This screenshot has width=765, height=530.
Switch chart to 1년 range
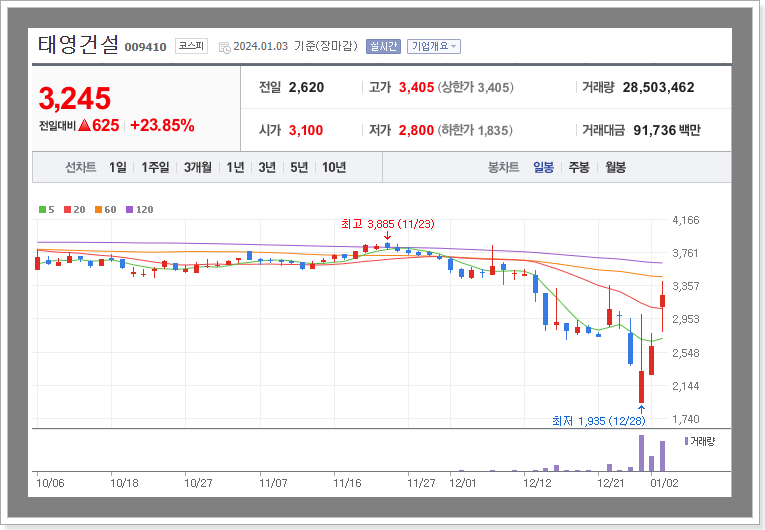pyautogui.click(x=235, y=167)
